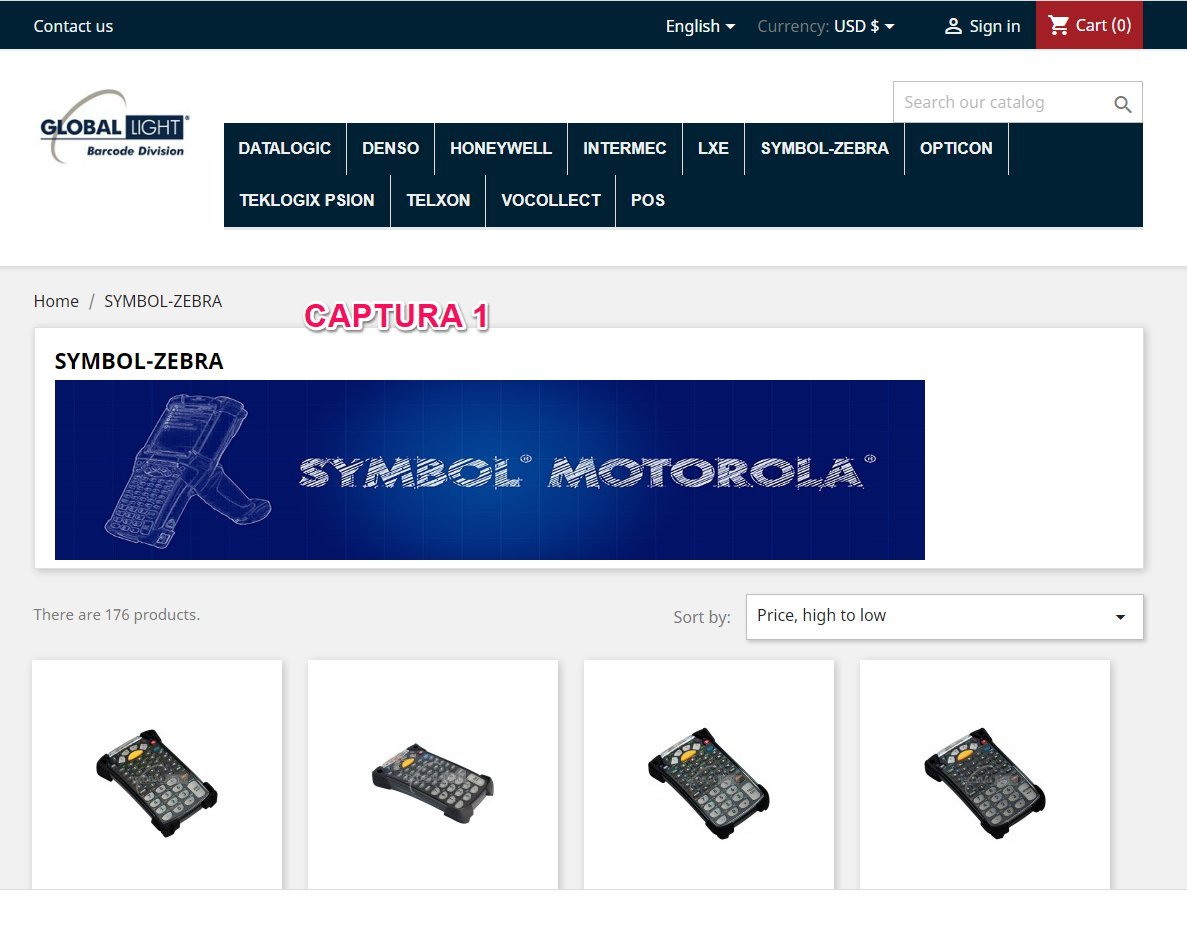Click the Sign in person icon

click(953, 26)
